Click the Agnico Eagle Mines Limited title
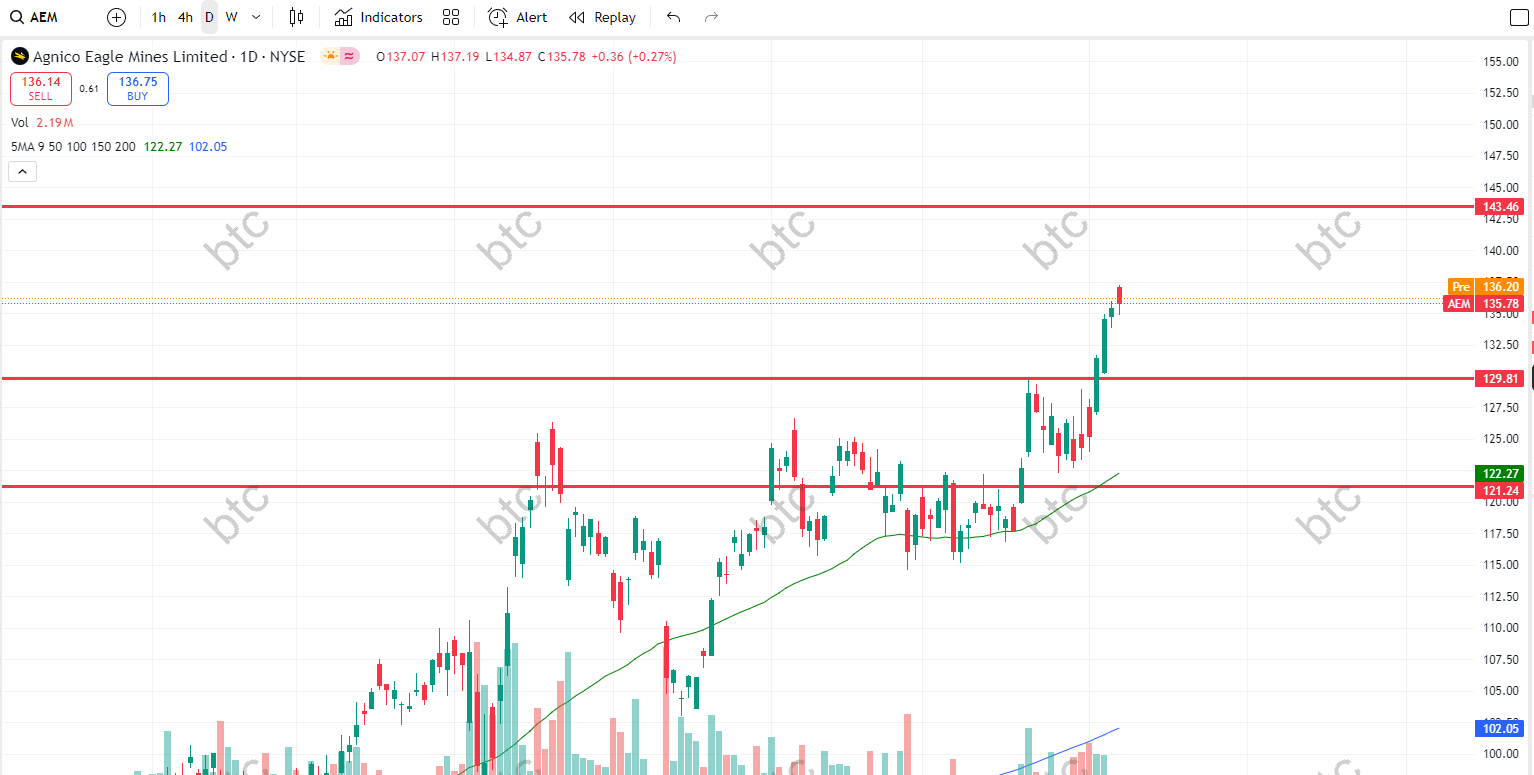 pyautogui.click(x=130, y=57)
